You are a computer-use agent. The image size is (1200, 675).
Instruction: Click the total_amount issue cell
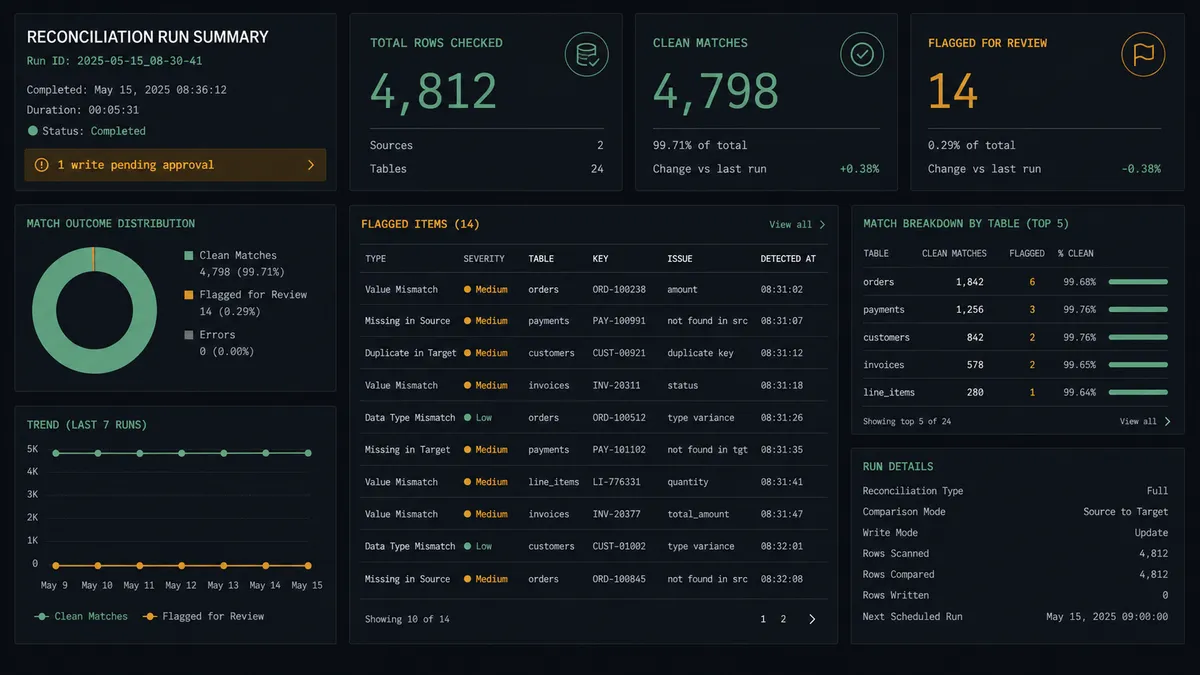698,514
